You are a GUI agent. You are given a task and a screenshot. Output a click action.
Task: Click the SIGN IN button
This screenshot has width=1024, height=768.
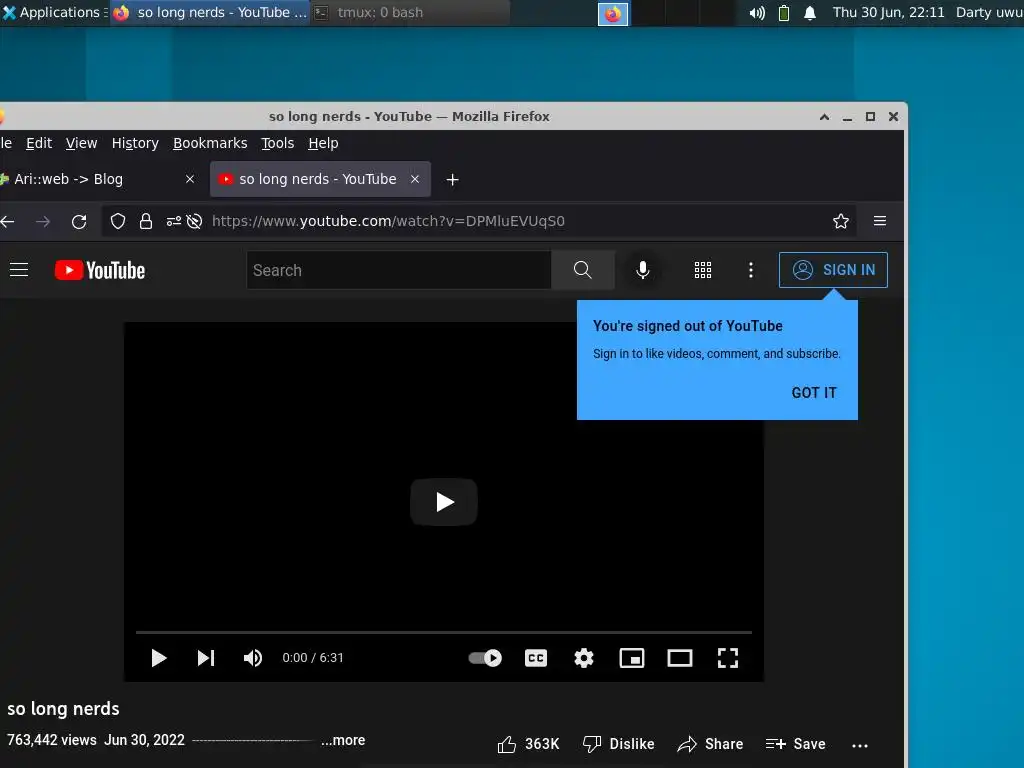[833, 270]
